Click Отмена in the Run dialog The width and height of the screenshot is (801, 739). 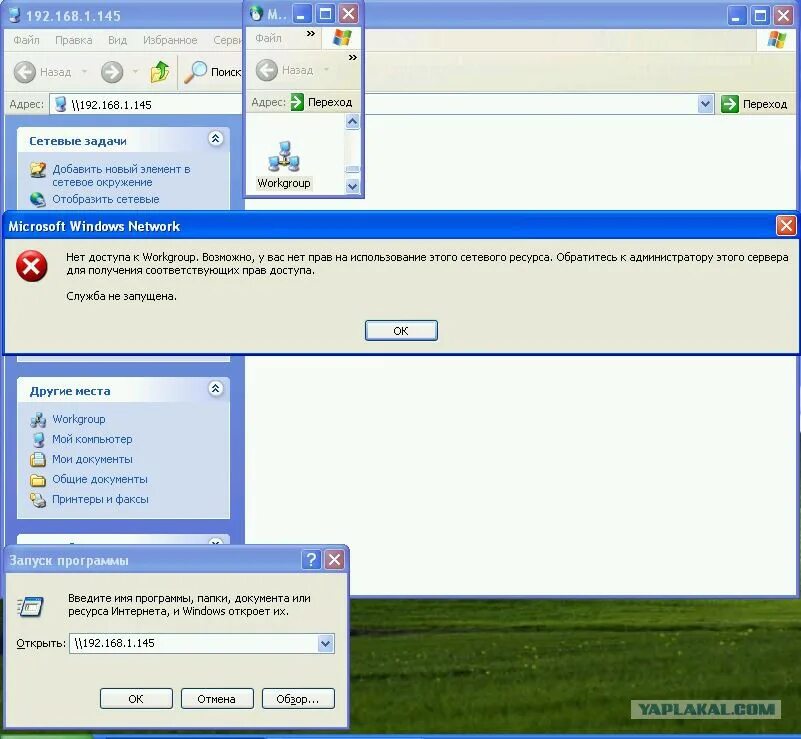[x=217, y=698]
